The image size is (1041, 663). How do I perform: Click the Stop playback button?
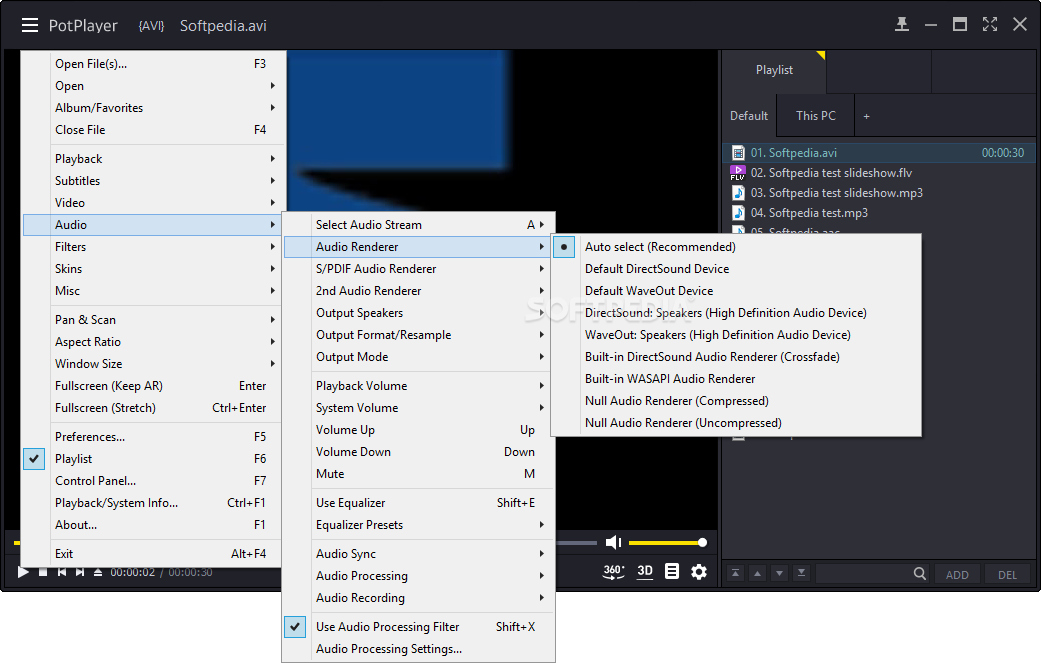click(x=43, y=572)
